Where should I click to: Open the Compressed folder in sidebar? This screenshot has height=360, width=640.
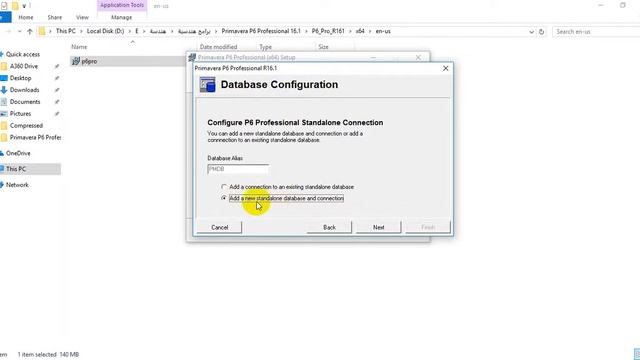point(26,126)
